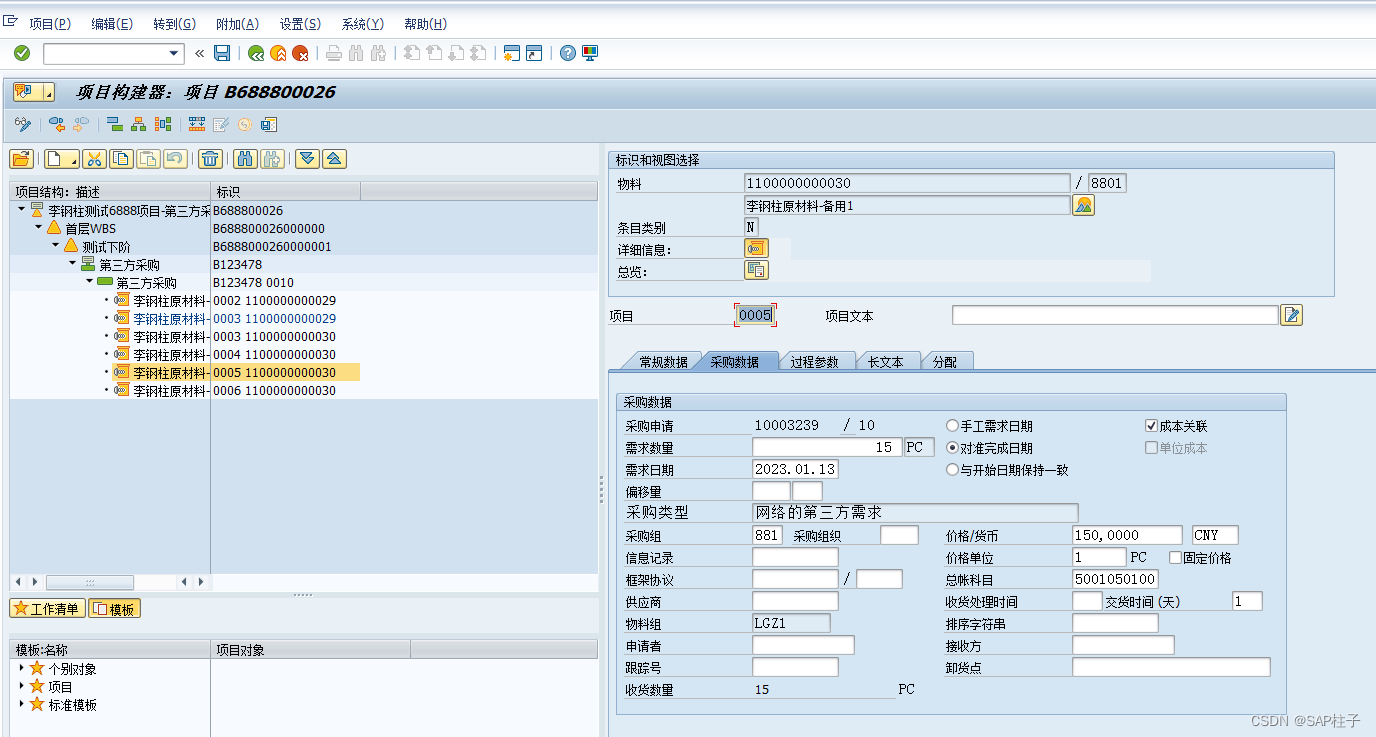The width and height of the screenshot is (1376, 737).
Task: Disable the 成本关联 checkbox
Action: pos(1151,424)
